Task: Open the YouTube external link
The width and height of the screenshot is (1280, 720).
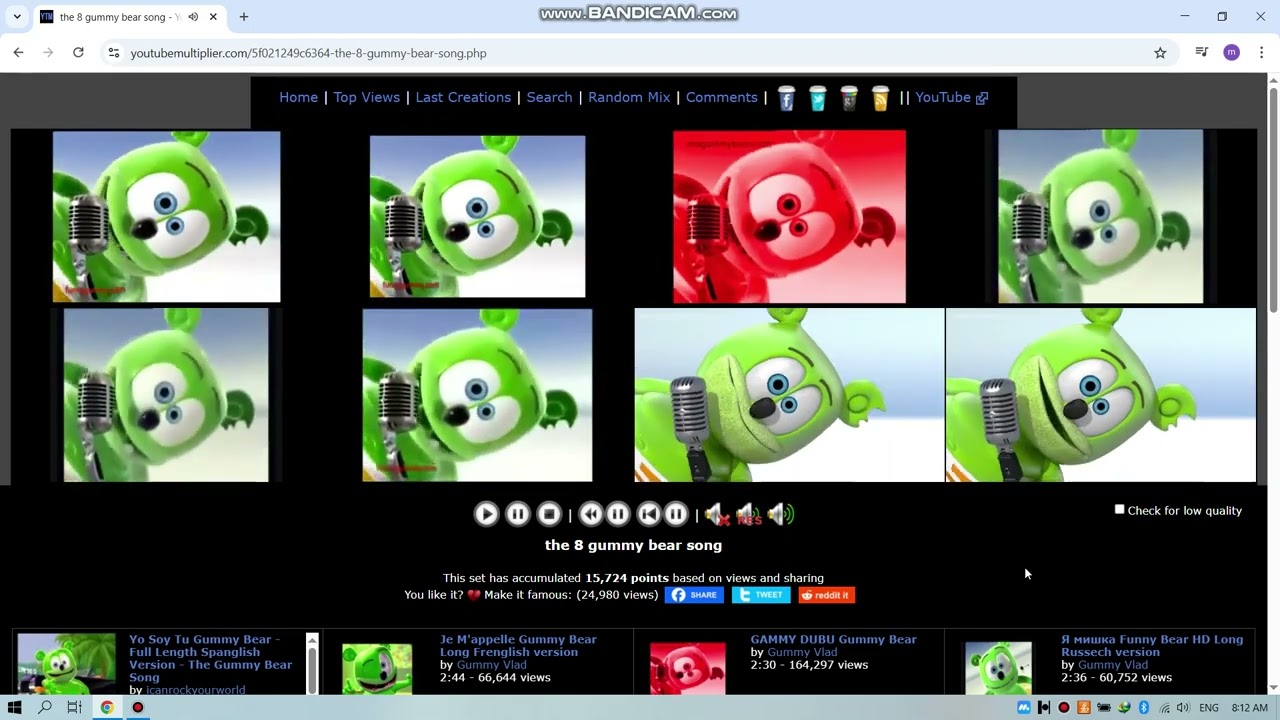Action: click(951, 97)
